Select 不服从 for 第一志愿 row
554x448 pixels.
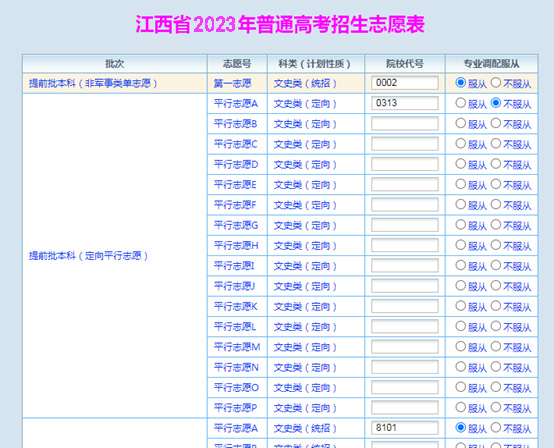[x=496, y=83]
